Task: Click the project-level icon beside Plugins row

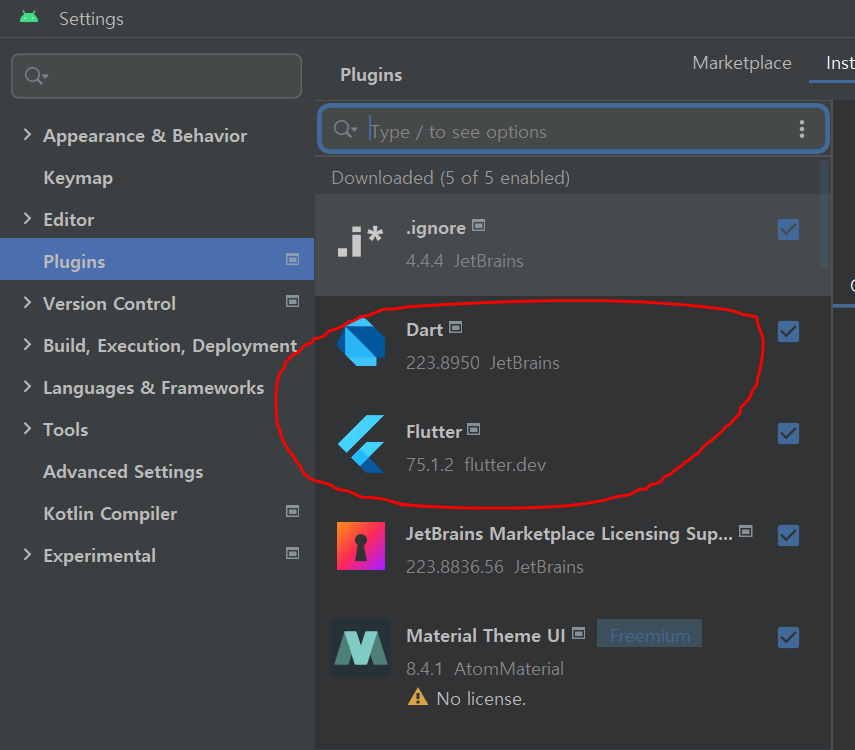Action: [292, 260]
